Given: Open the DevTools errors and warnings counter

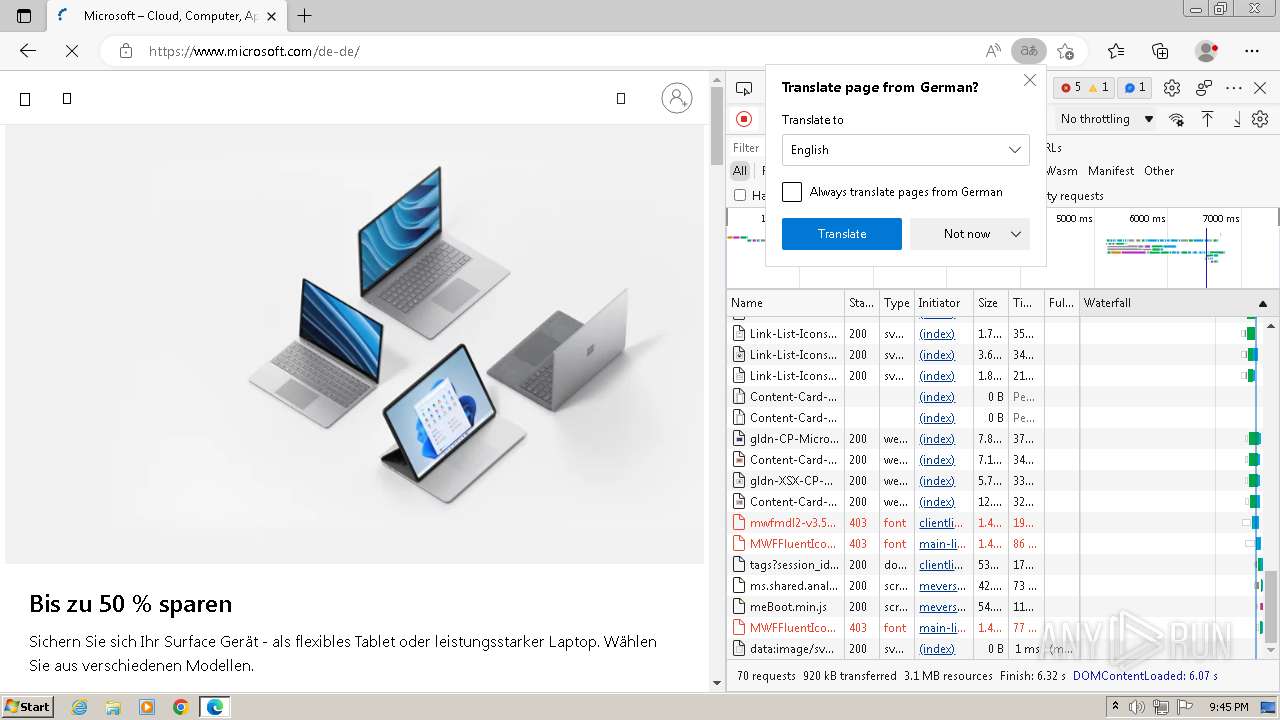Looking at the screenshot, I should pos(1085,88).
